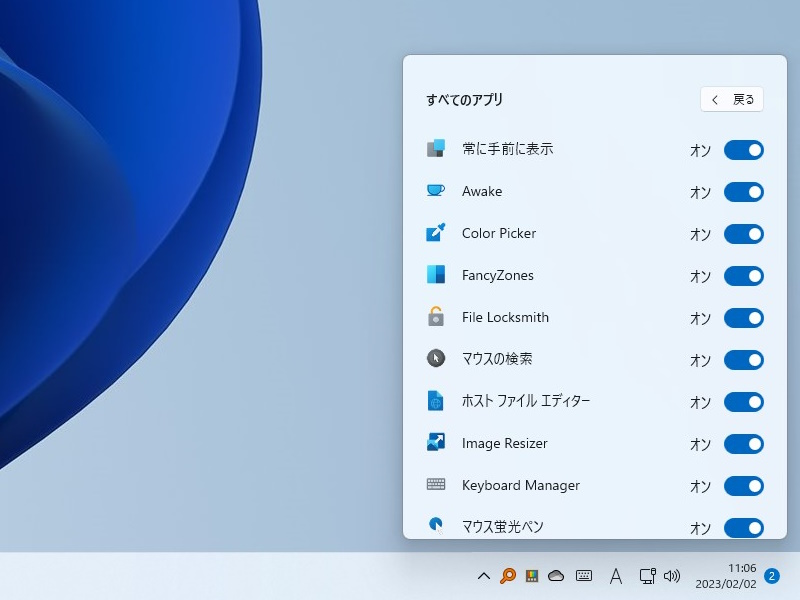This screenshot has height=600, width=800.
Task: Click the Color Picker eyedropper icon
Action: click(x=436, y=232)
